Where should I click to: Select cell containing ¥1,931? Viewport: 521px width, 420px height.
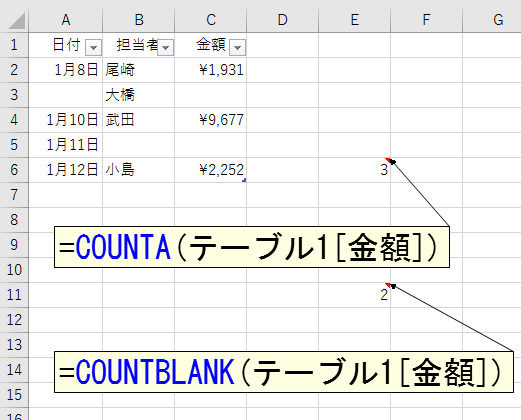tap(210, 70)
